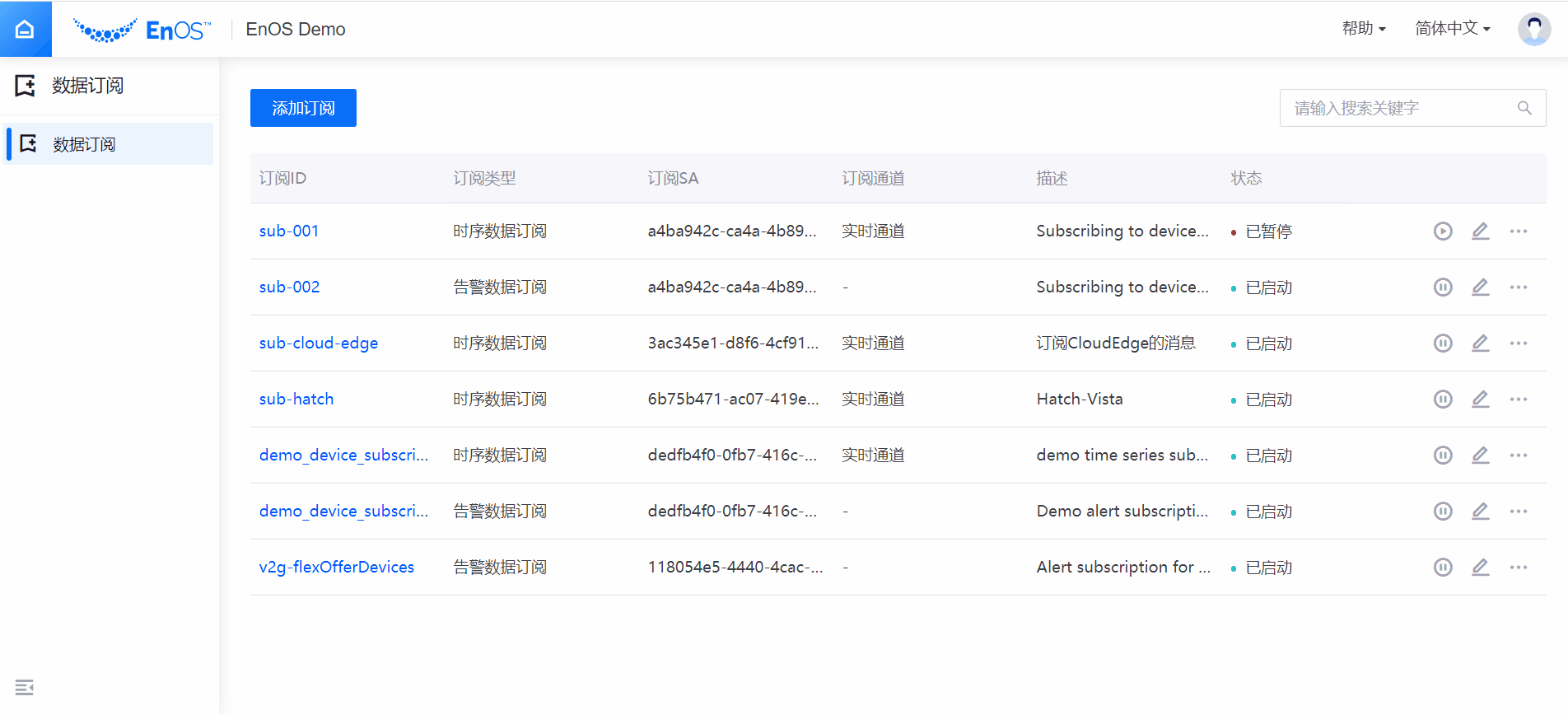Open the 简体中文 language dropdown
Image resolution: width=1568 pixels, height=715 pixels.
tap(1452, 29)
